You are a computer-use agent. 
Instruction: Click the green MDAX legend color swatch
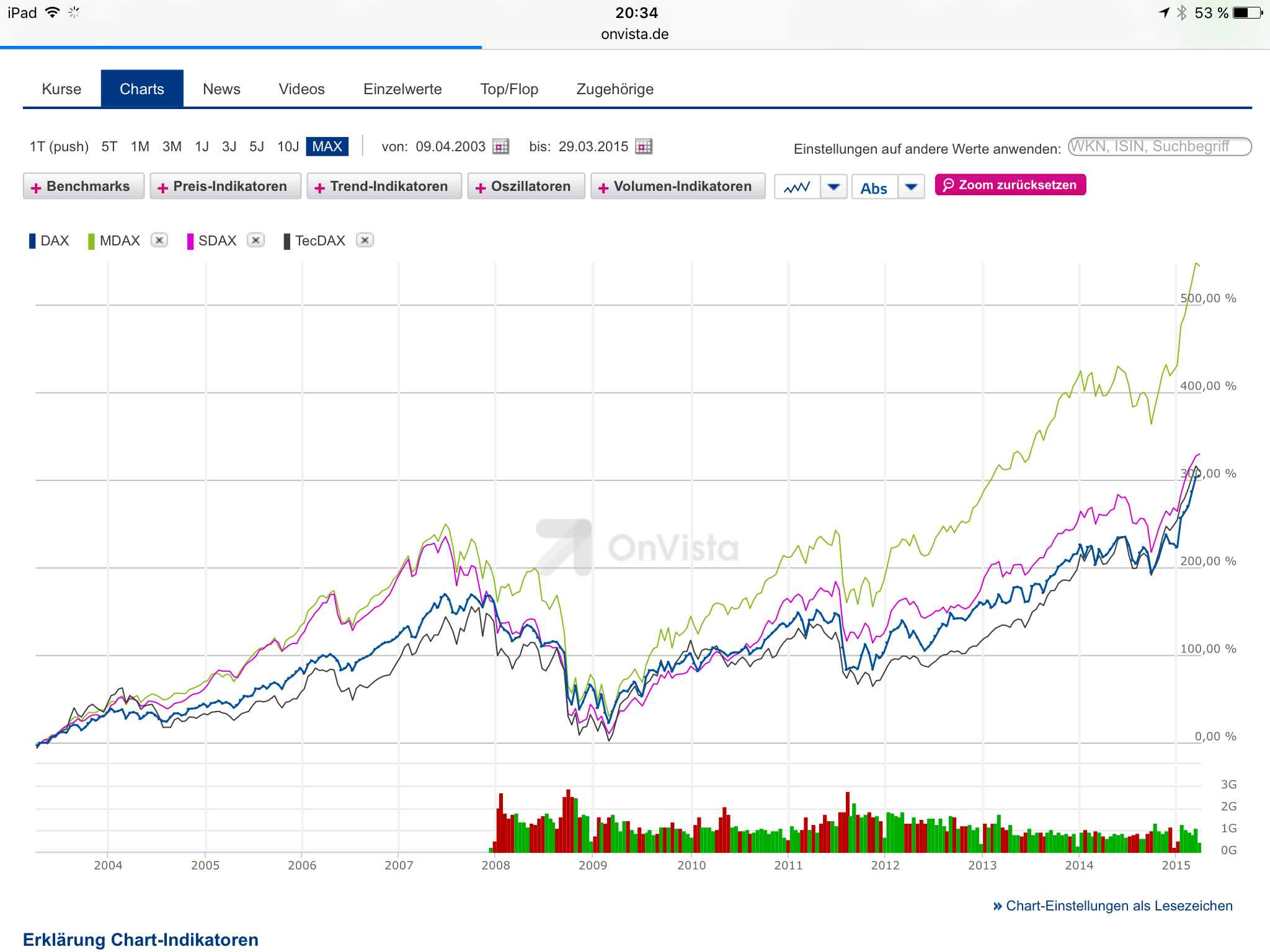pos(91,241)
